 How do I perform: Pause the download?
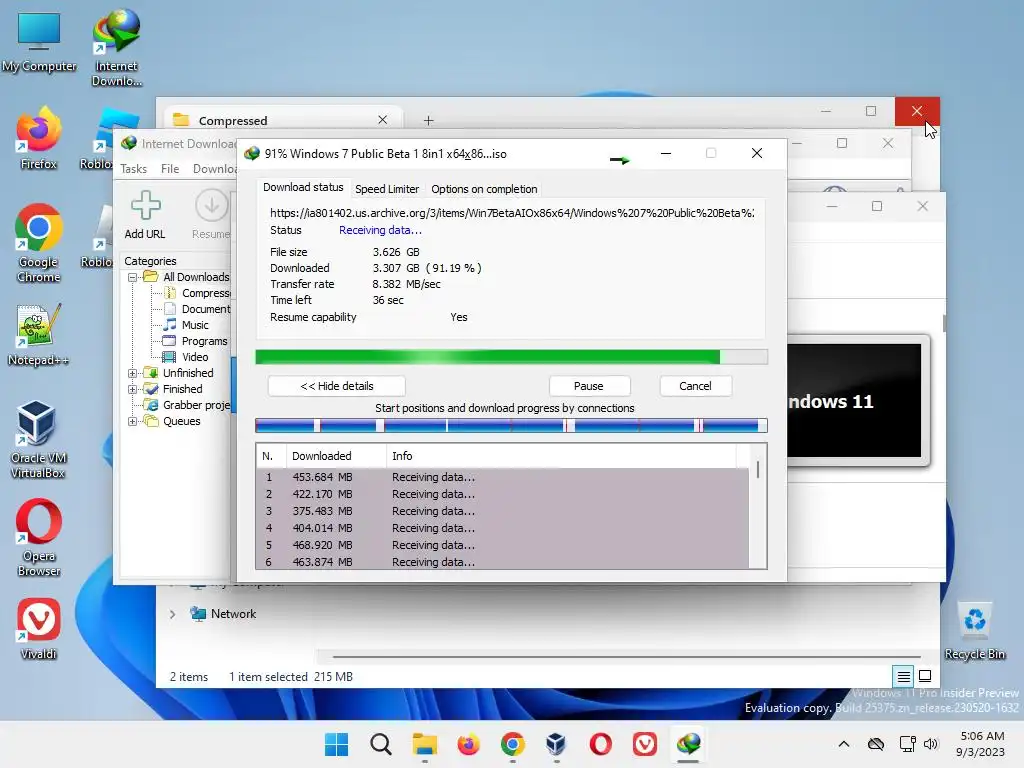pos(589,386)
